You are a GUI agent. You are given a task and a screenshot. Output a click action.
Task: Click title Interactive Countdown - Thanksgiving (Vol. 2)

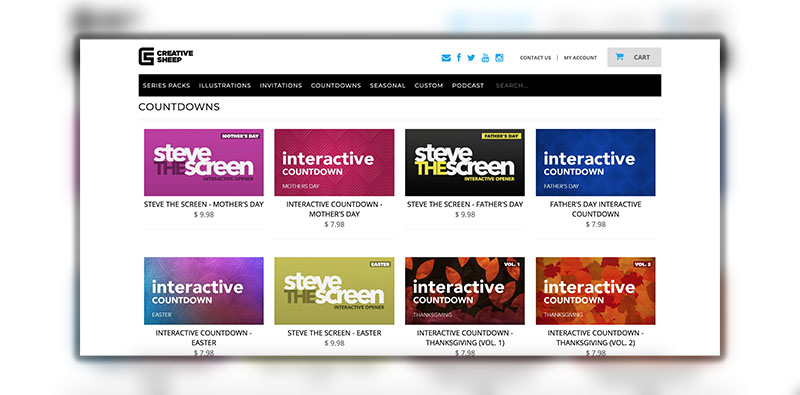click(x=595, y=338)
